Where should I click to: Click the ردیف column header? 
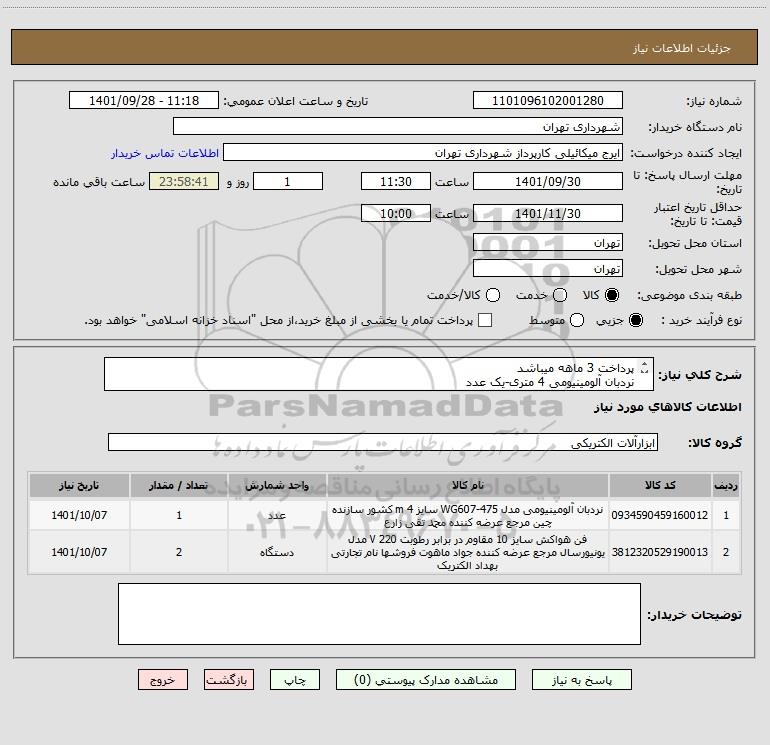(726, 485)
